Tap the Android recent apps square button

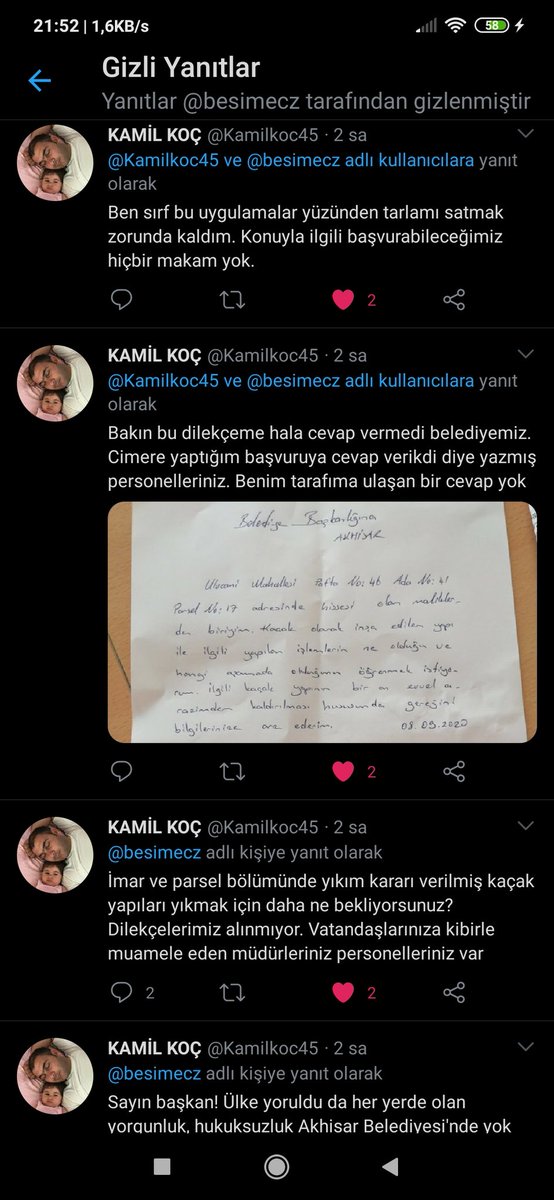(162, 1166)
